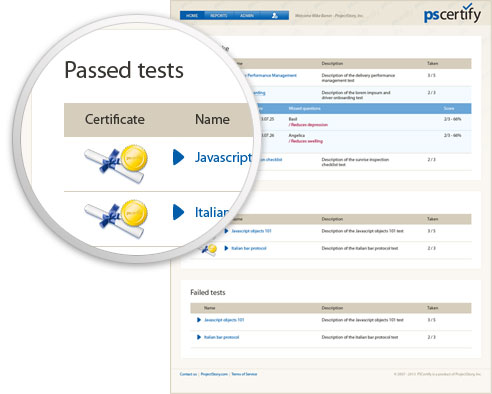Click the 'Angelica' missed question entry
This screenshot has height=394, width=492.
(x=297, y=135)
